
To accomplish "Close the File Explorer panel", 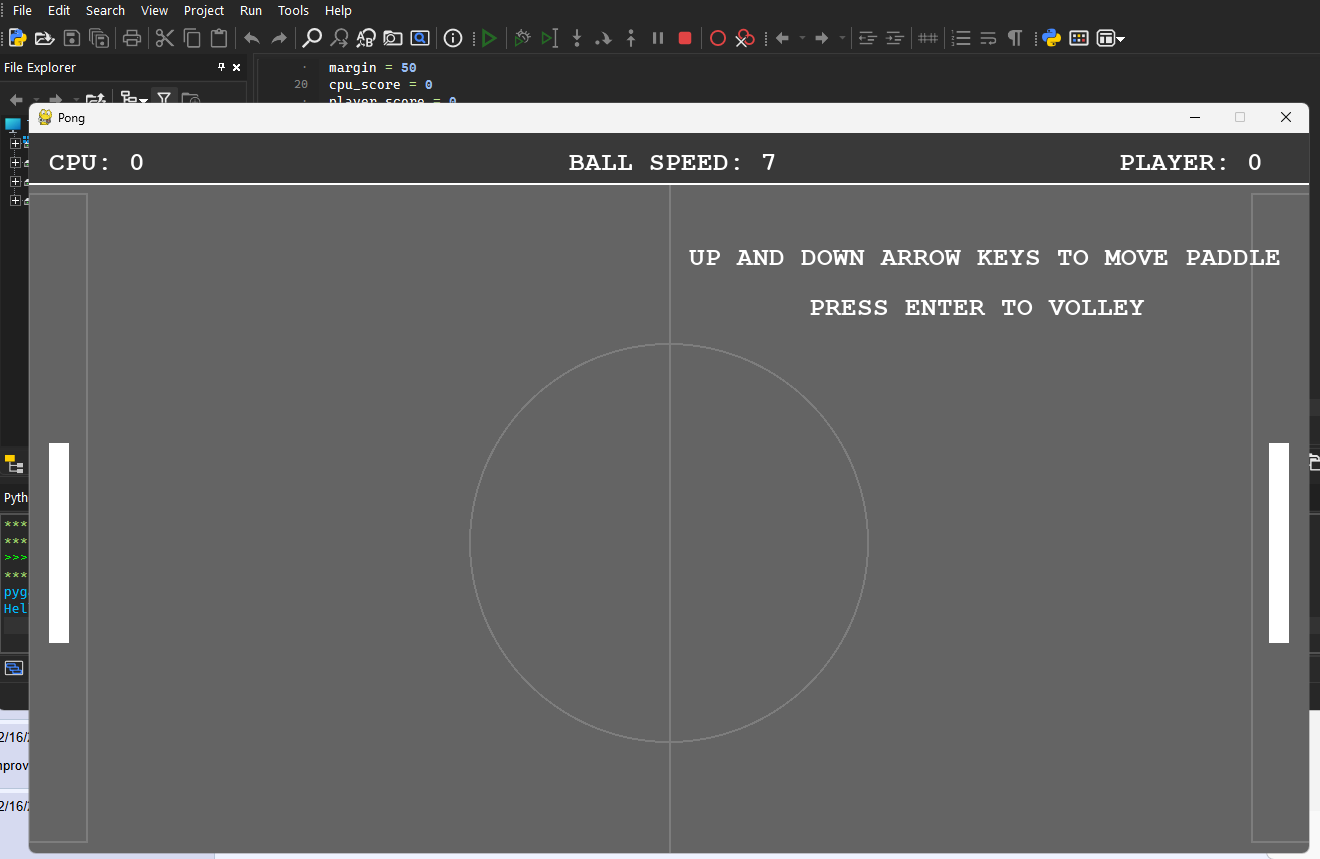I will [237, 67].
